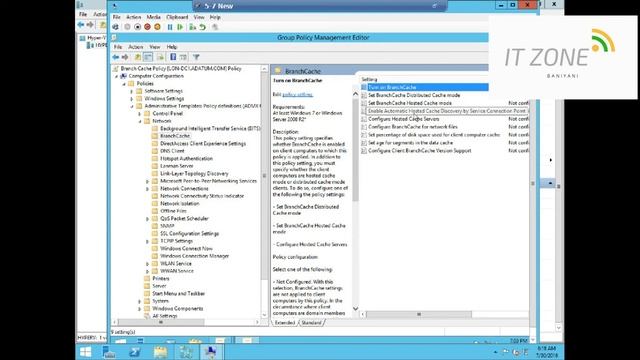Open View menu in Group Policy Editor
This screenshot has width=640, height=360.
[x=155, y=47]
